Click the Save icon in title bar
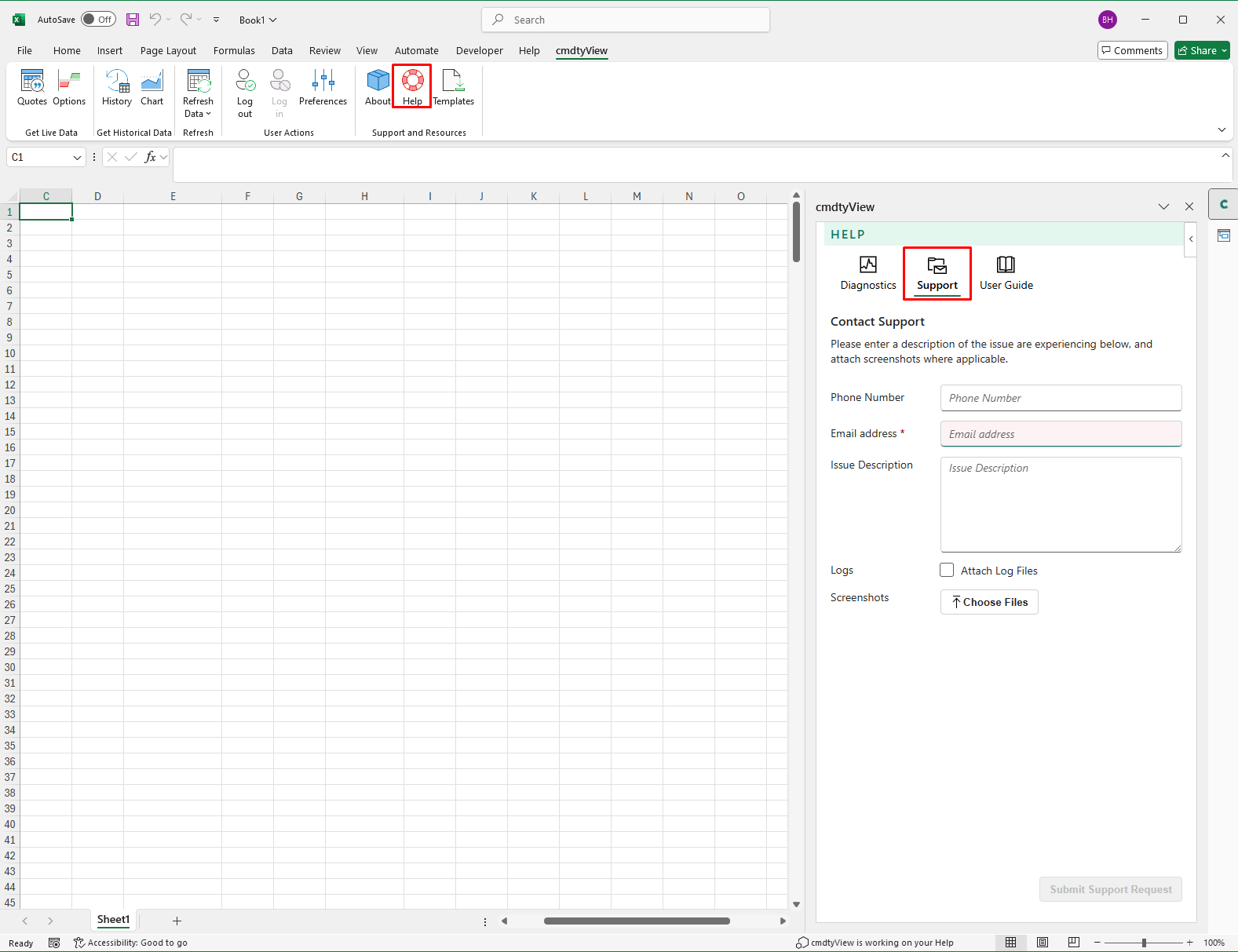Viewport: 1238px width, 952px height. (133, 20)
